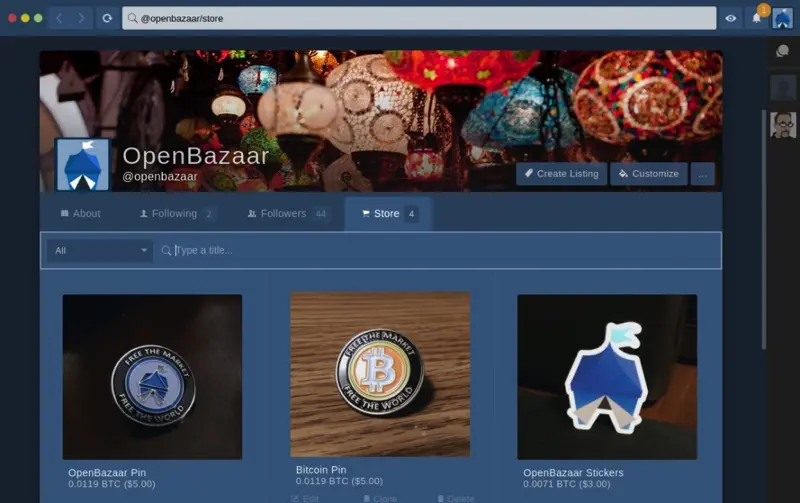
Task: Open chat with the glasses avatar in sidebar
Action: (x=783, y=125)
